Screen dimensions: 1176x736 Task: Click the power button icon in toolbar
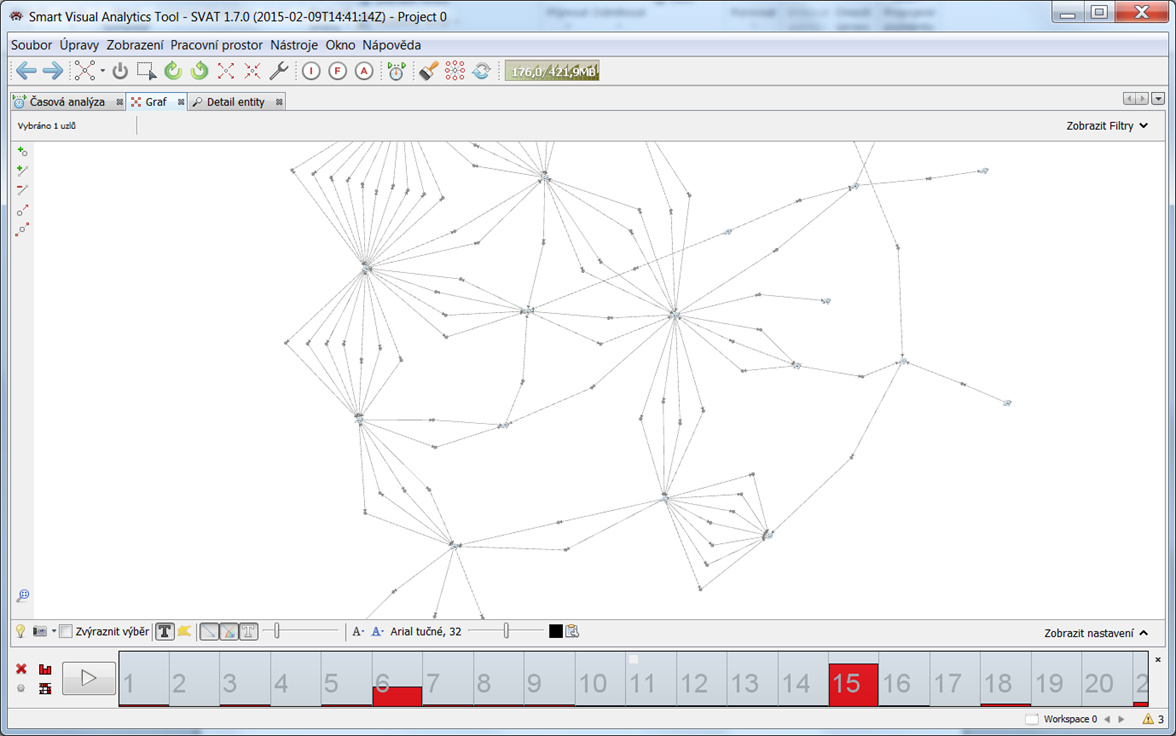click(120, 71)
